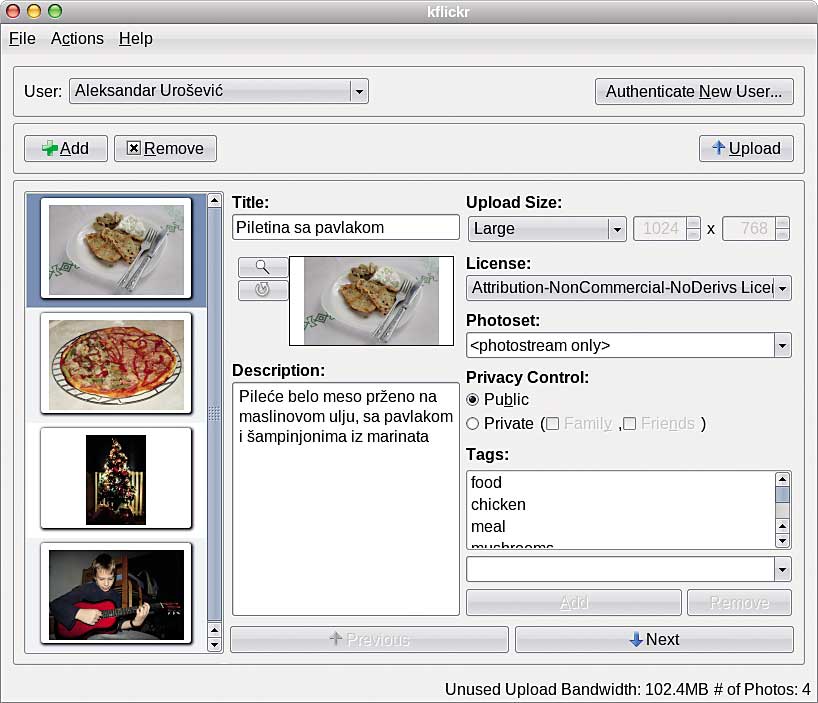Click the Add photos button with green plus

tap(66, 149)
